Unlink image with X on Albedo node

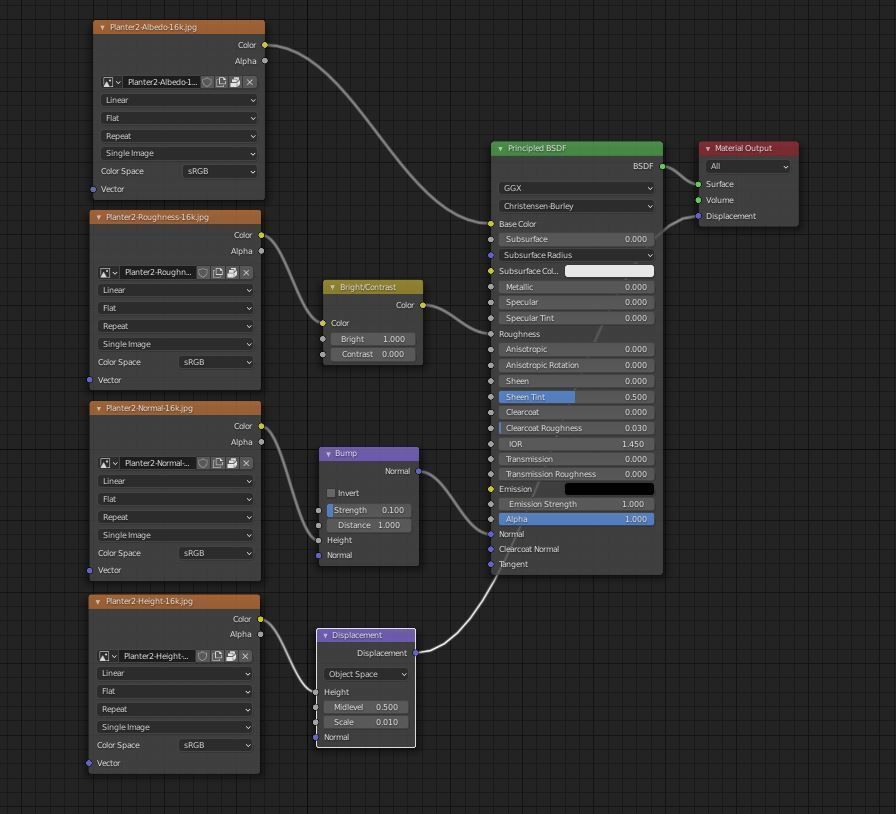(x=250, y=82)
